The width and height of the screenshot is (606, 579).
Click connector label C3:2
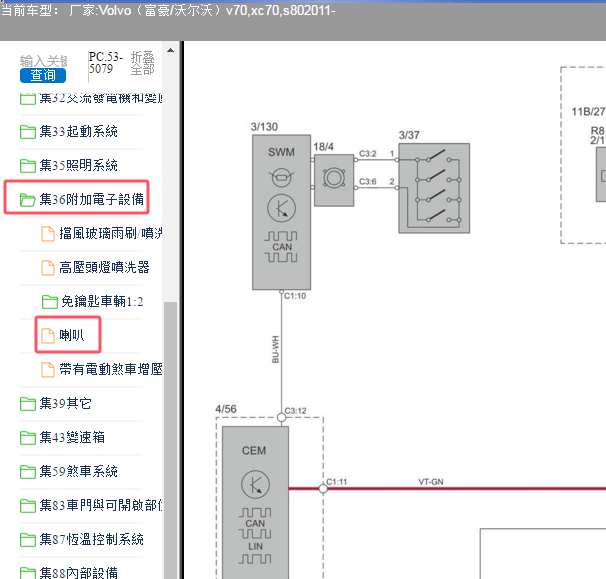pos(368,153)
